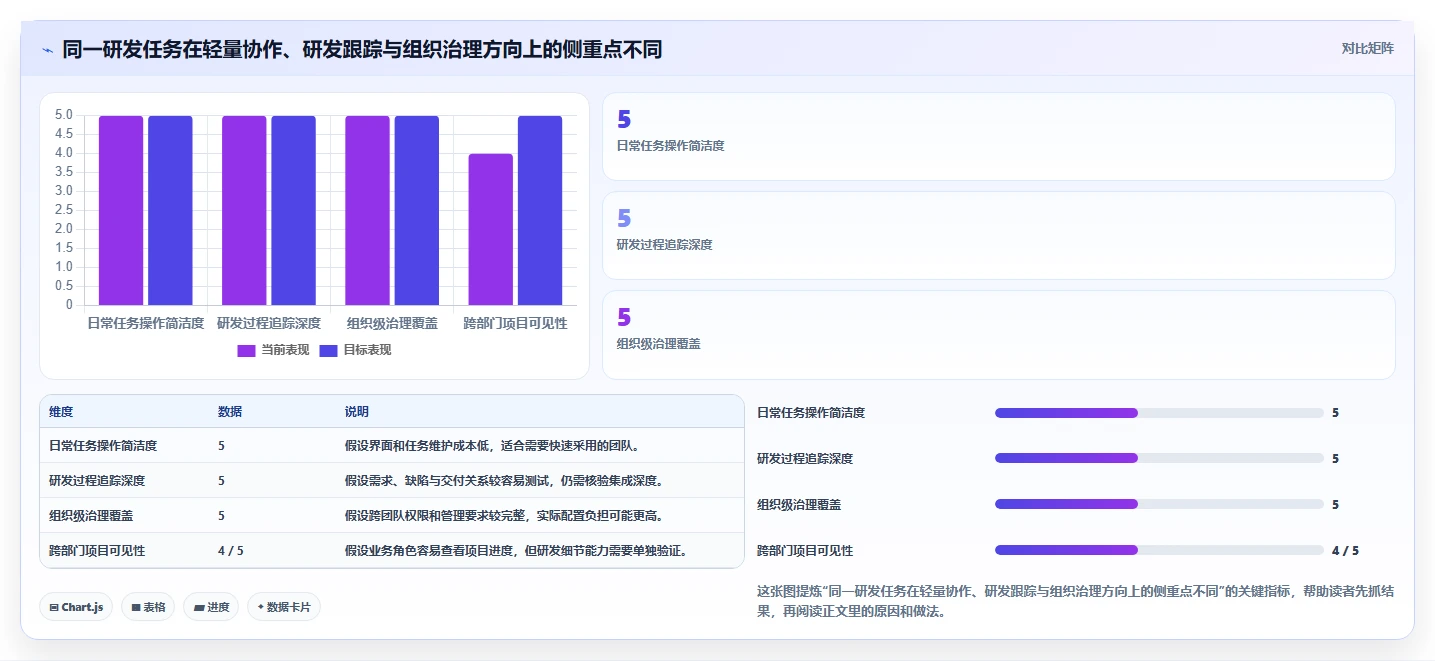The width and height of the screenshot is (1435, 661).
Task: Click the 4 / 5 value in the table
Action: 231,551
